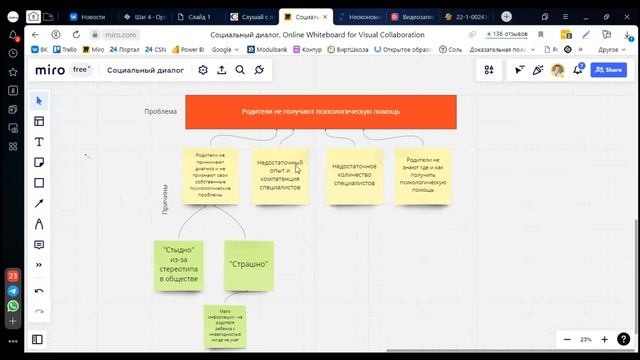The image size is (640, 360).
Task: Click the 136 отзывов reviews link
Action: pyautogui.click(x=507, y=34)
